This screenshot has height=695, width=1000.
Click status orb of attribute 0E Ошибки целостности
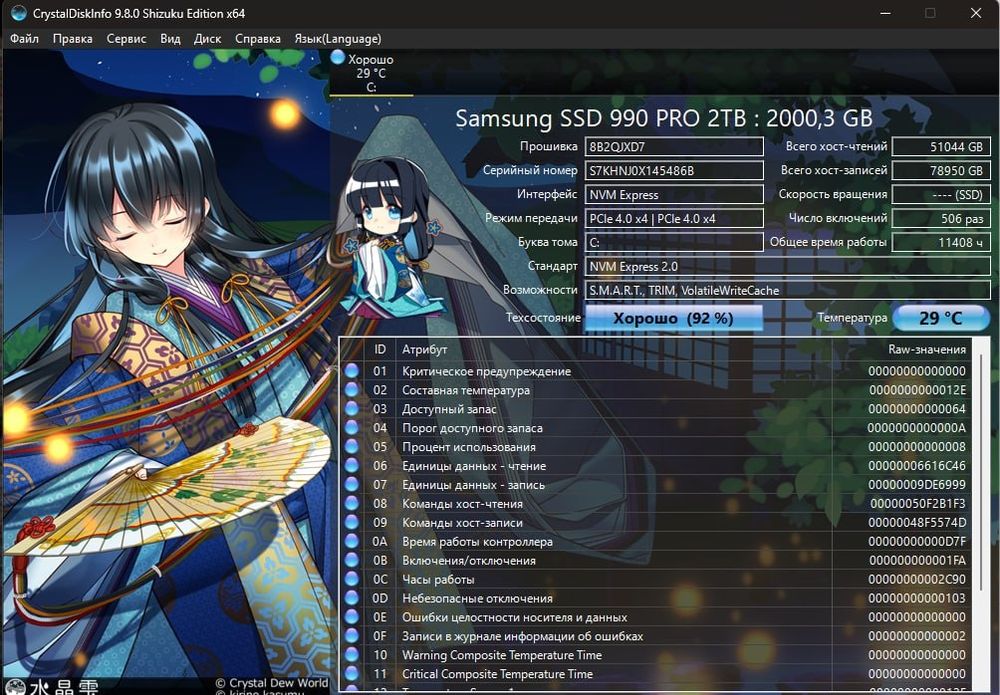coord(351,617)
